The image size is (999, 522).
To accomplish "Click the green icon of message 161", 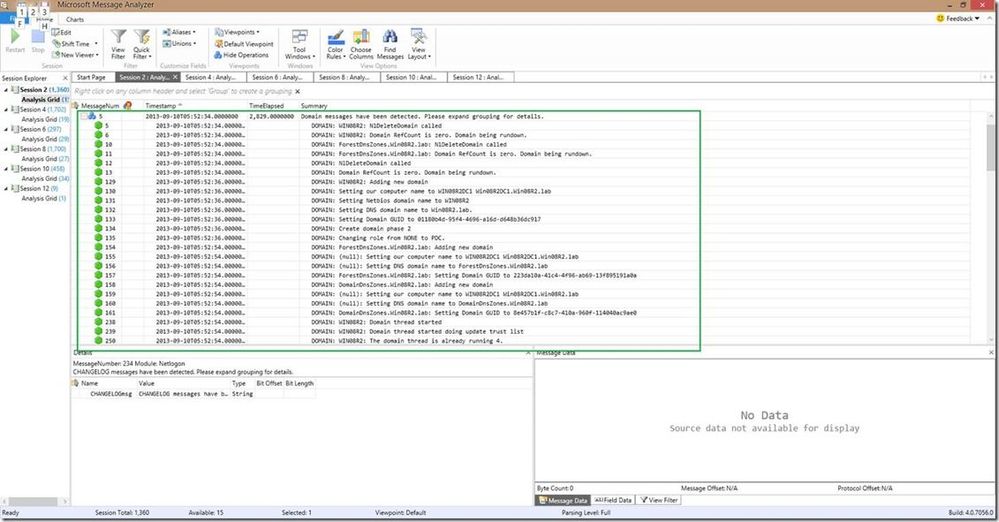I will 98,312.
